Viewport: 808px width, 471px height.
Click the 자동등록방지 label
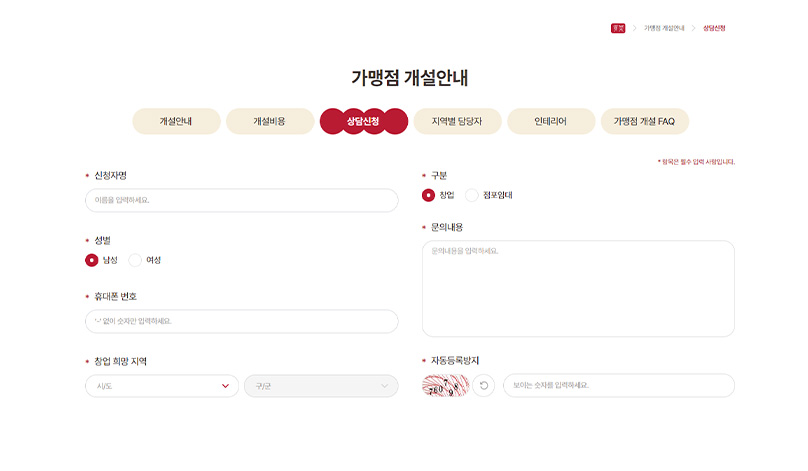click(x=455, y=361)
